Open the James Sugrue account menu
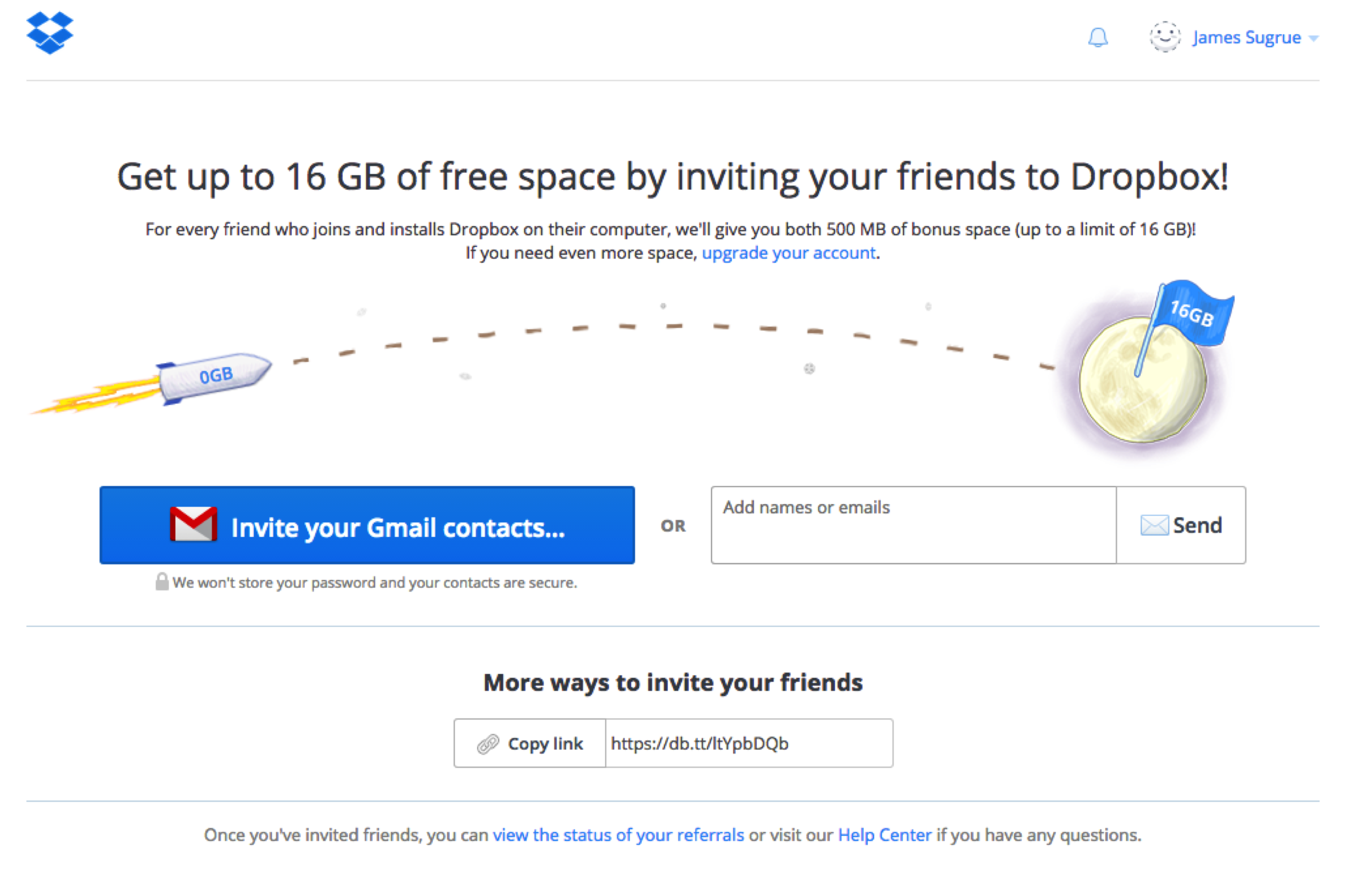 point(1246,38)
